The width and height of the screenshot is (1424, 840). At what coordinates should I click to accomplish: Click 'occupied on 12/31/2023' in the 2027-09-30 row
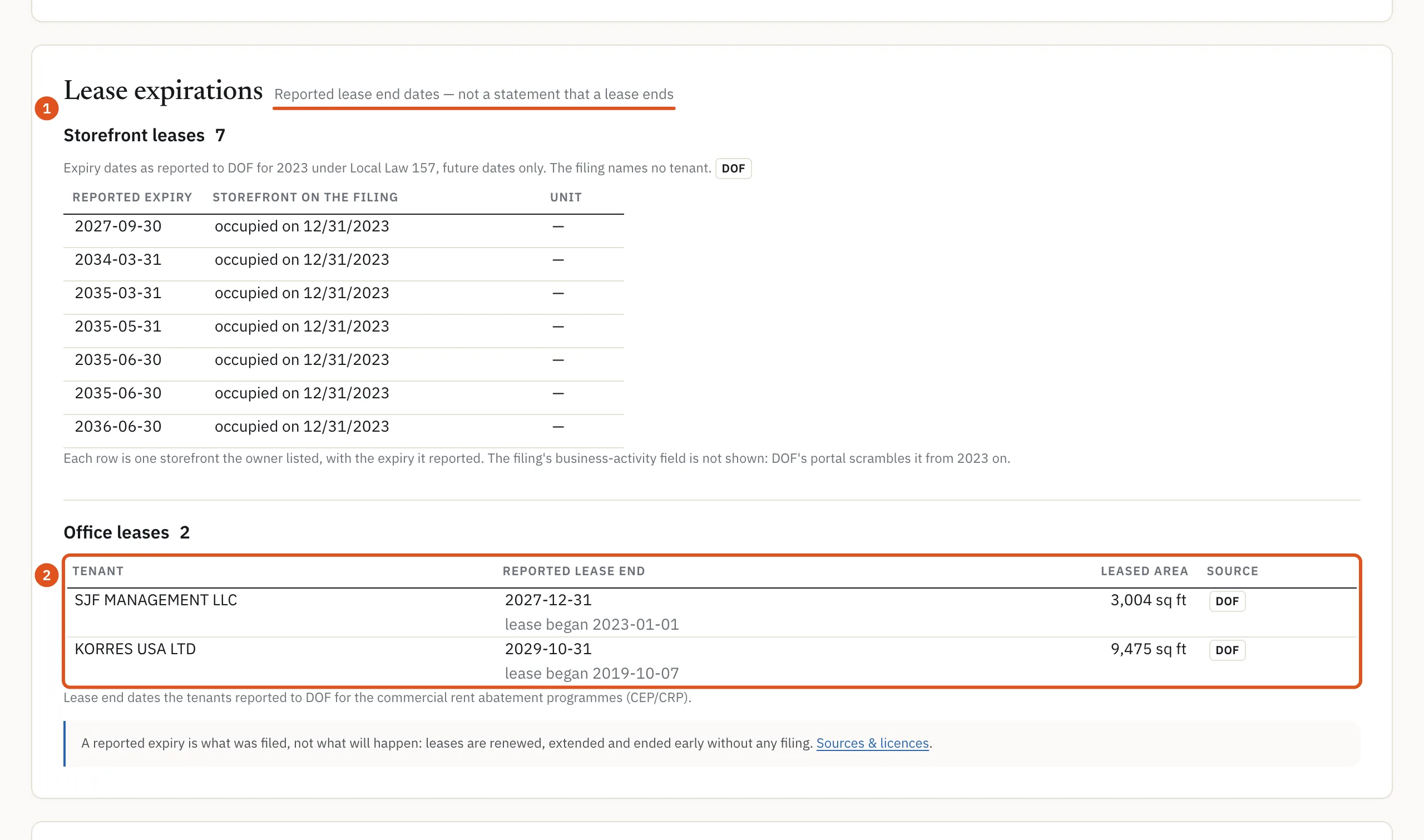(302, 226)
